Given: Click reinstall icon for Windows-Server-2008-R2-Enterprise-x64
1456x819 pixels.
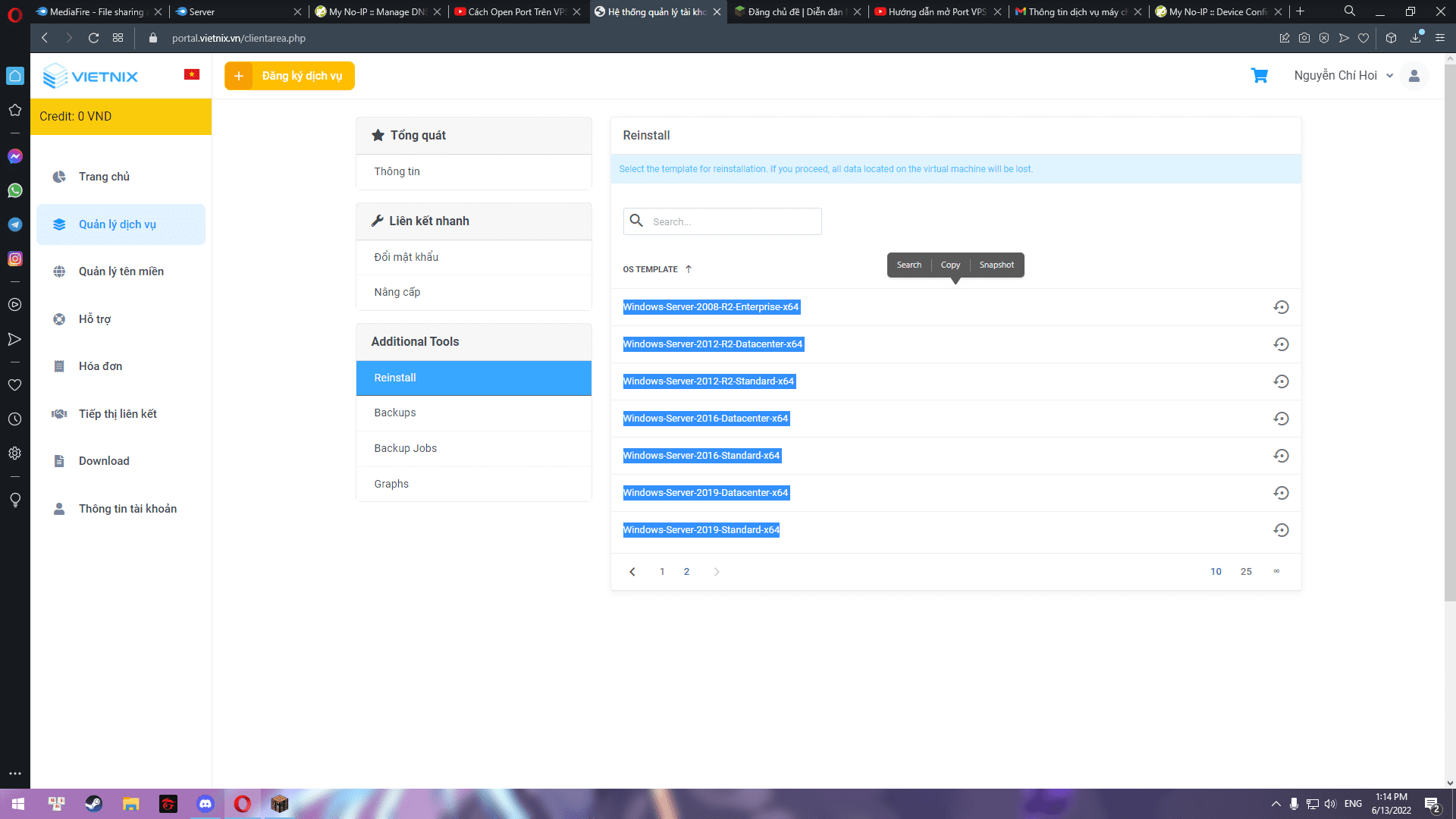Looking at the screenshot, I should pos(1281,307).
